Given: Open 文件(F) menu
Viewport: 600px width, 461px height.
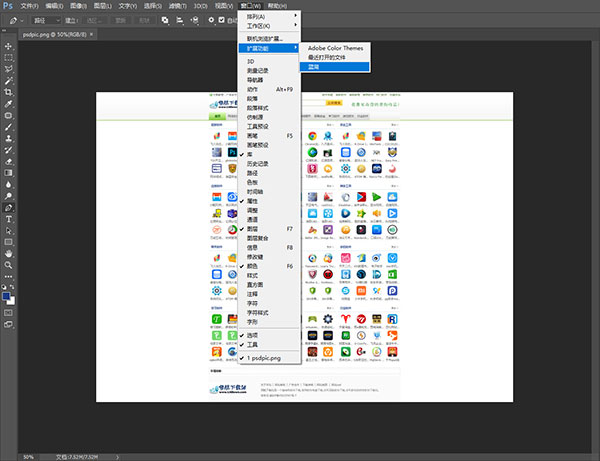Looking at the screenshot, I should click(29, 6).
